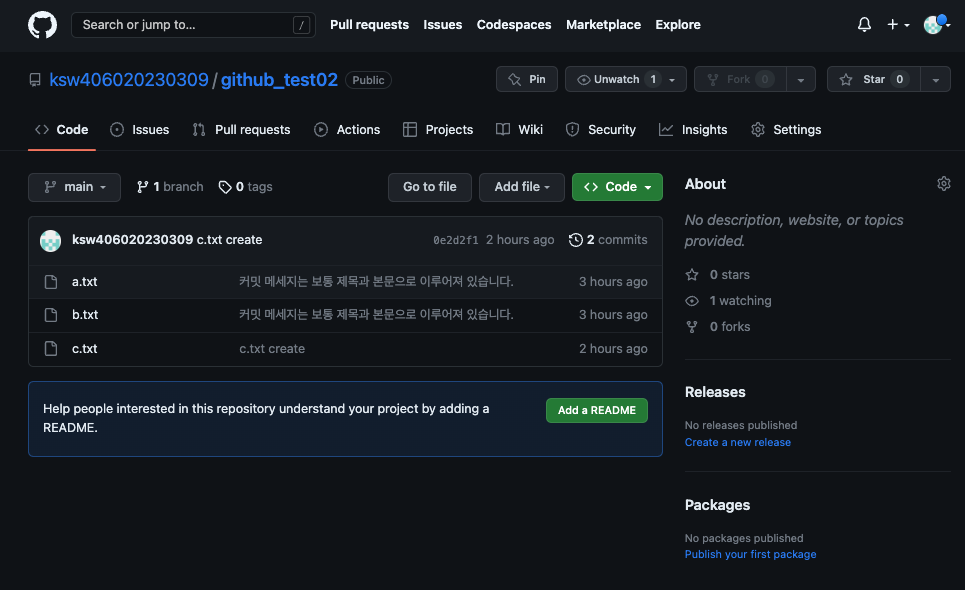Open commit hash 0e2d2f1
Viewport: 965px width, 590px height.
[455, 241]
